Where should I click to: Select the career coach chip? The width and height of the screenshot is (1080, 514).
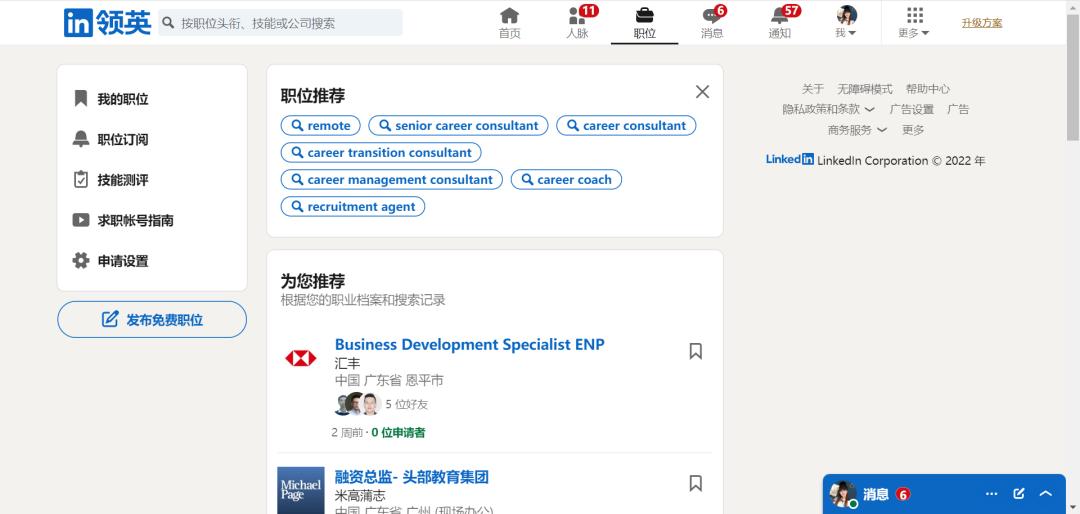[566, 179]
